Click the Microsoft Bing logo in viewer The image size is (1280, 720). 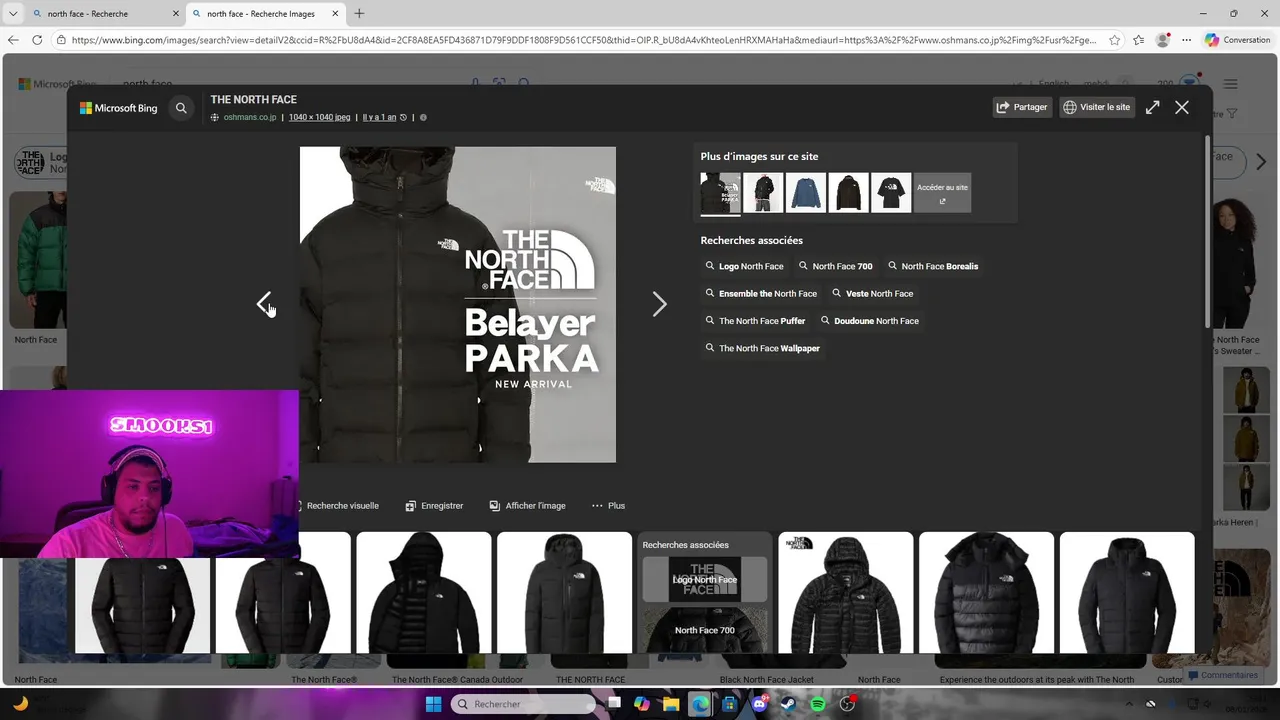[x=119, y=108]
